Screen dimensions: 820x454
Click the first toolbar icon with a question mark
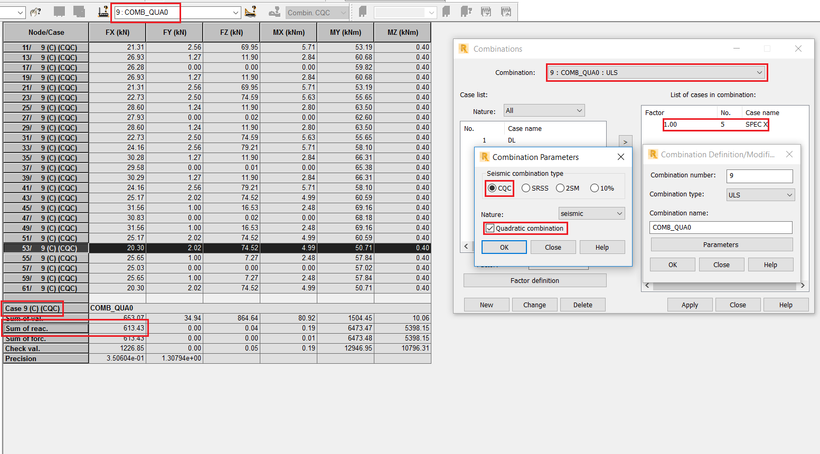click(x=36, y=12)
